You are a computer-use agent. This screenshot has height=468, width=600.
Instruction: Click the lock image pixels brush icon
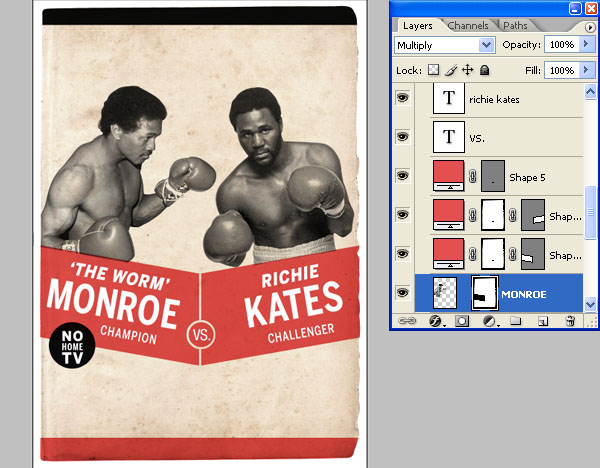click(x=450, y=71)
